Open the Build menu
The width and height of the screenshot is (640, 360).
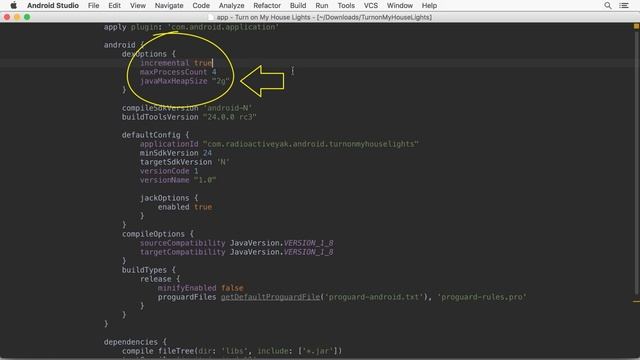[298, 5]
